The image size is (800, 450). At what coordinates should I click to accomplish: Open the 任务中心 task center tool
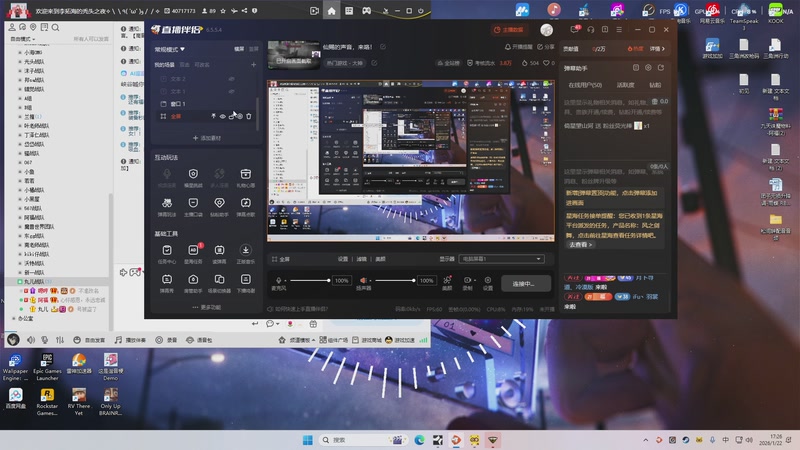point(165,252)
